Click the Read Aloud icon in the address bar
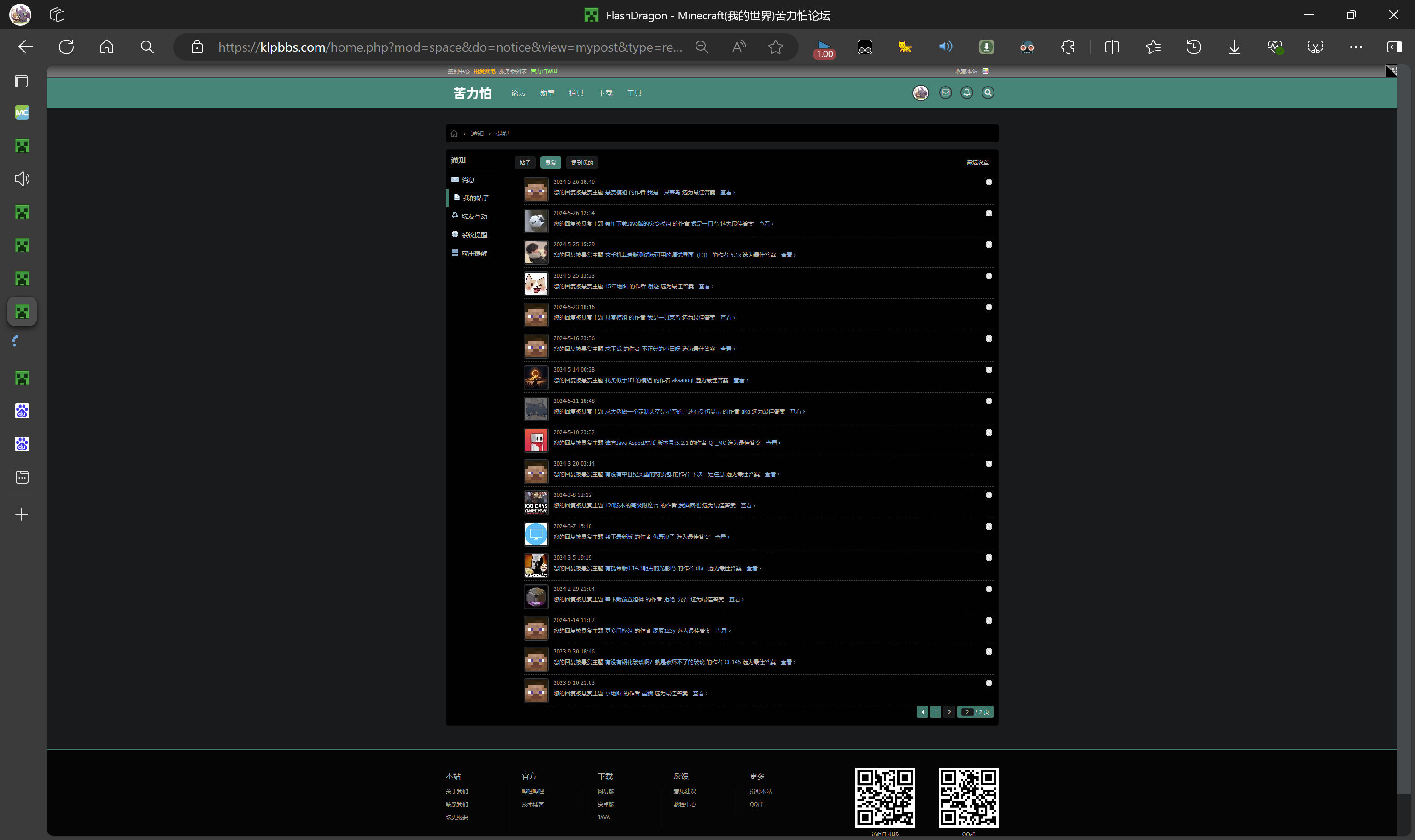The image size is (1415, 840). tap(739, 47)
